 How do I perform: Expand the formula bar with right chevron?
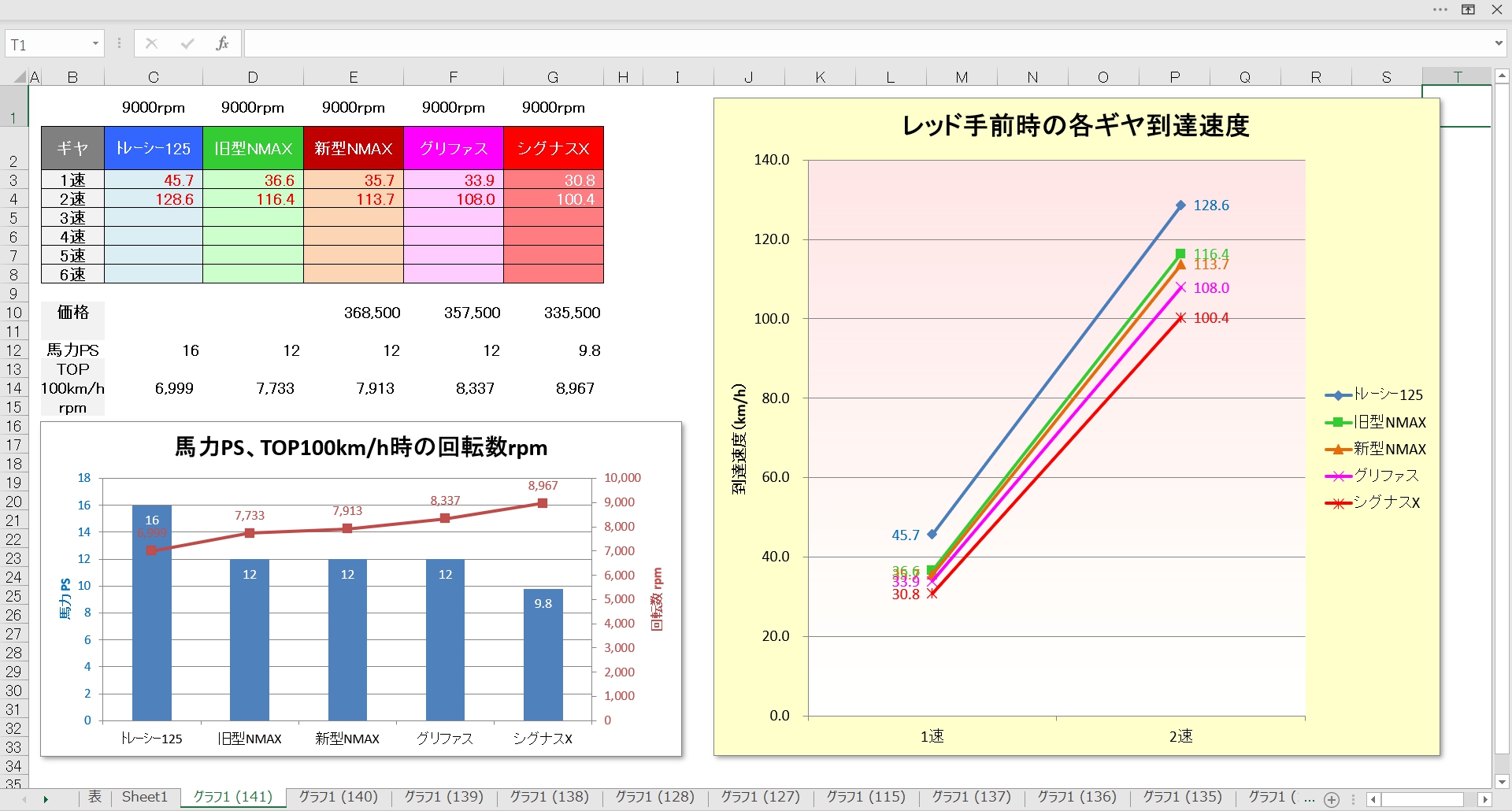(x=1498, y=43)
